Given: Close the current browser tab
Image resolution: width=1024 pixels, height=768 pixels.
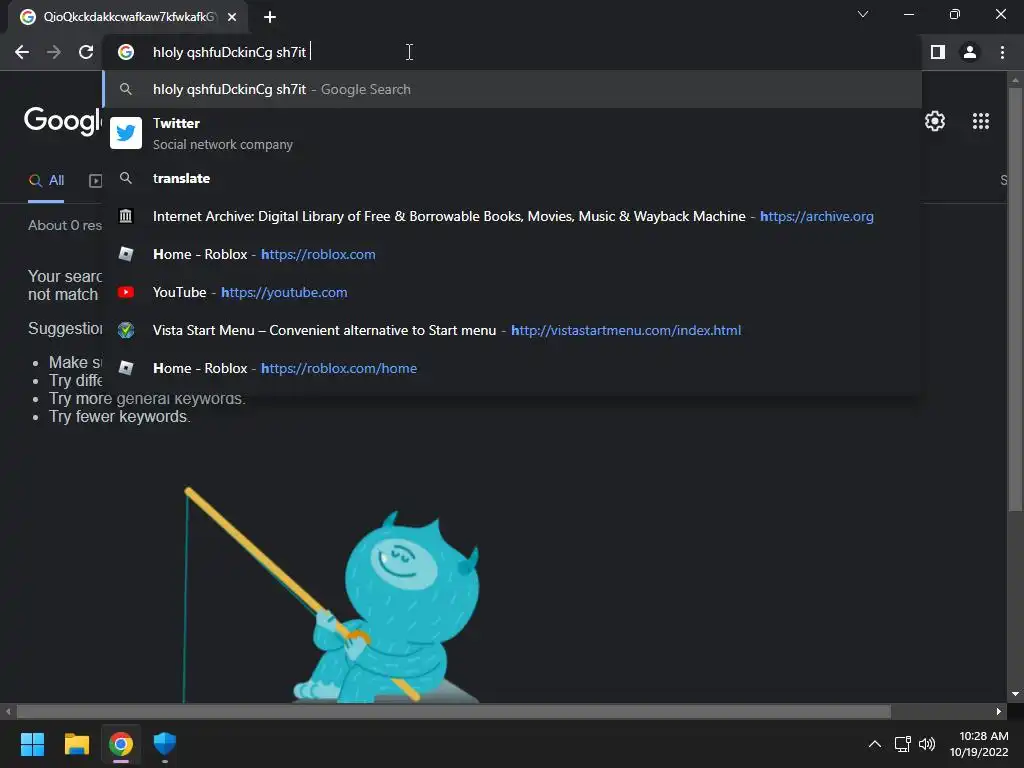Looking at the screenshot, I should (232, 17).
